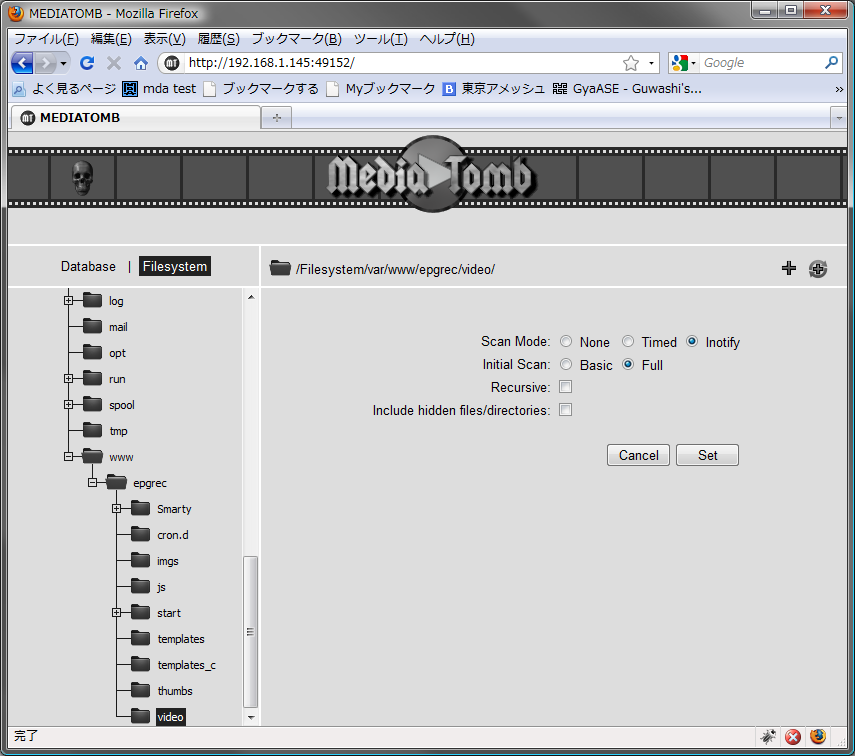Go to the Firefox home page
855x756 pixels.
point(141,63)
